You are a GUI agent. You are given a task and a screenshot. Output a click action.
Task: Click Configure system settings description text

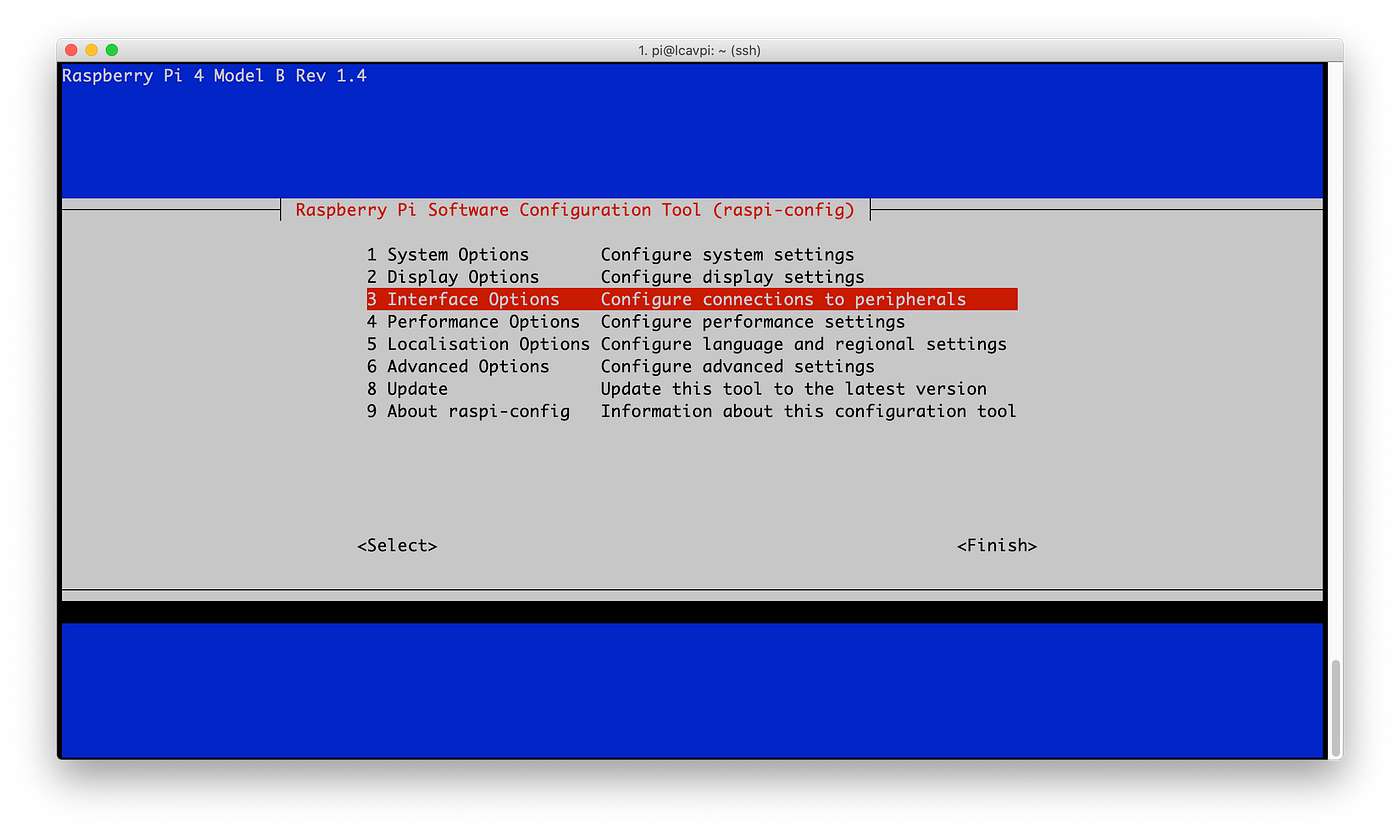tap(726, 254)
